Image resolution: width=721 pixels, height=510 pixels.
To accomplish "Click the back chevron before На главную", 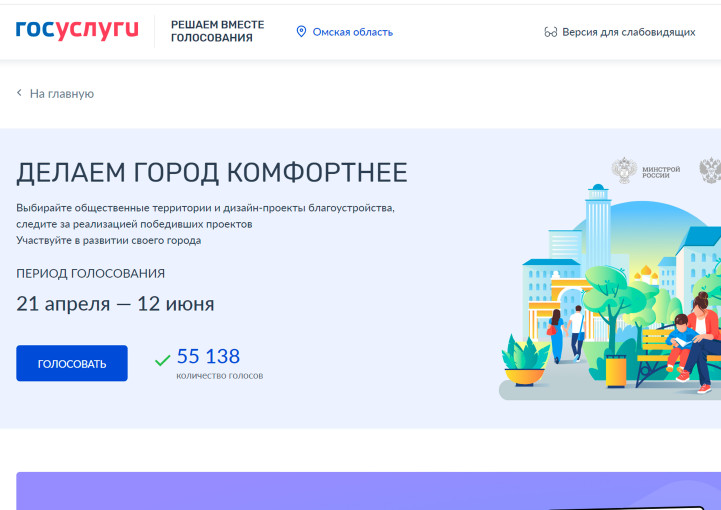I will [x=19, y=93].
